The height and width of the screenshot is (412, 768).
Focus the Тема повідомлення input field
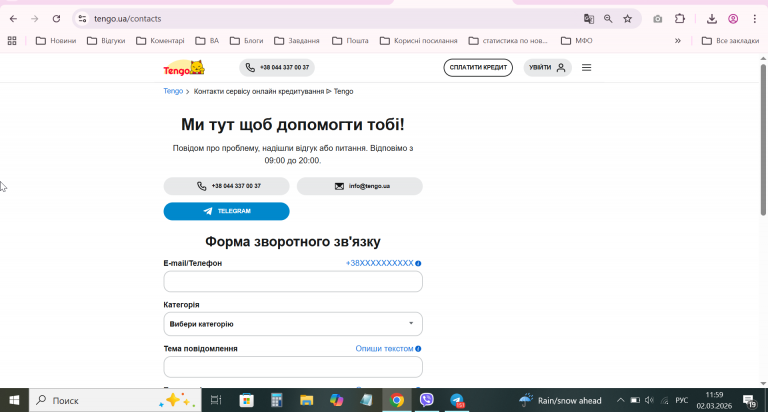click(293, 367)
